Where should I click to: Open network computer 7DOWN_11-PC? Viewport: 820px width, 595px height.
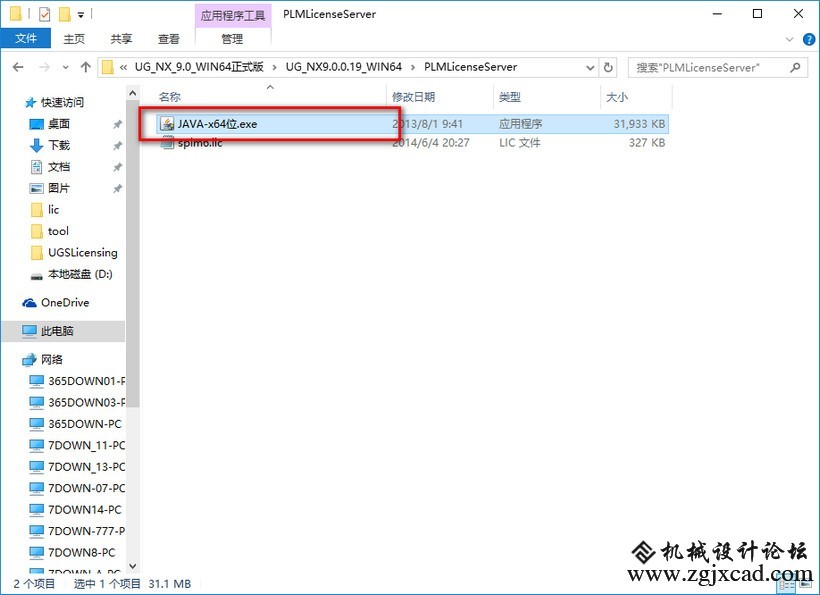point(86,445)
